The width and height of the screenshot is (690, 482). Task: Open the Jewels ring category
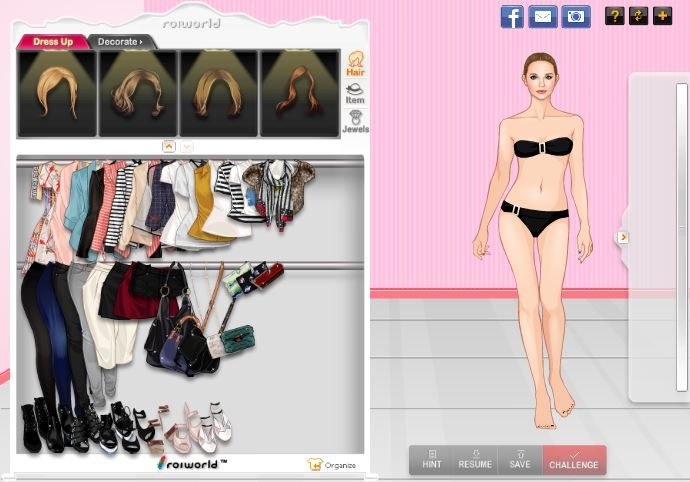tap(355, 121)
